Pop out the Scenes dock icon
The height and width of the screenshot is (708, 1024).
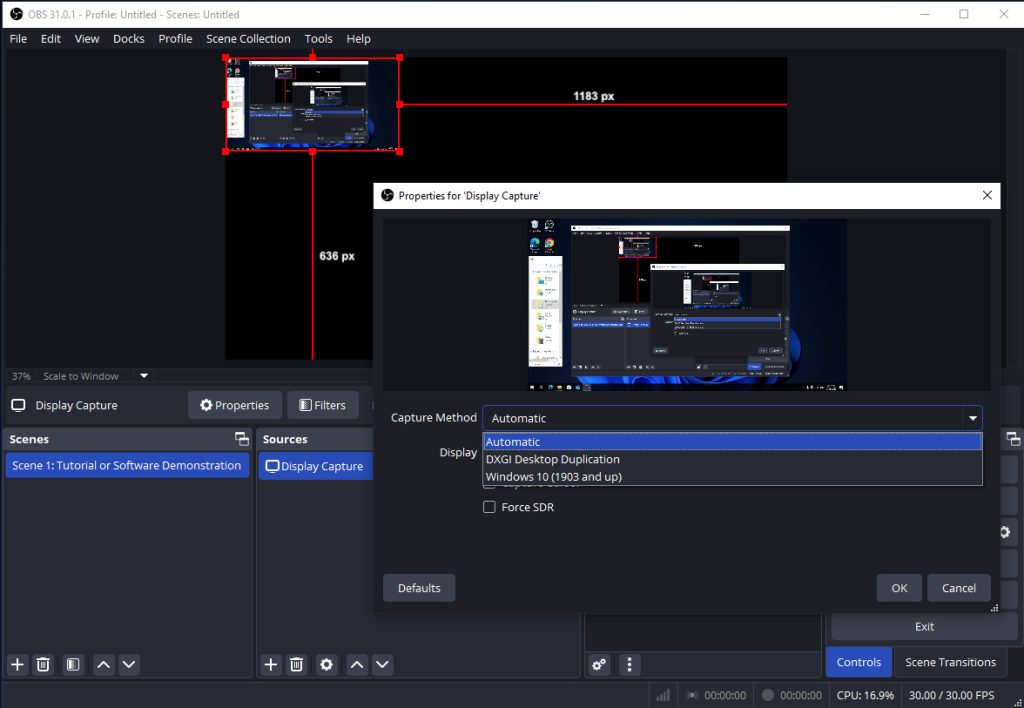pos(242,439)
